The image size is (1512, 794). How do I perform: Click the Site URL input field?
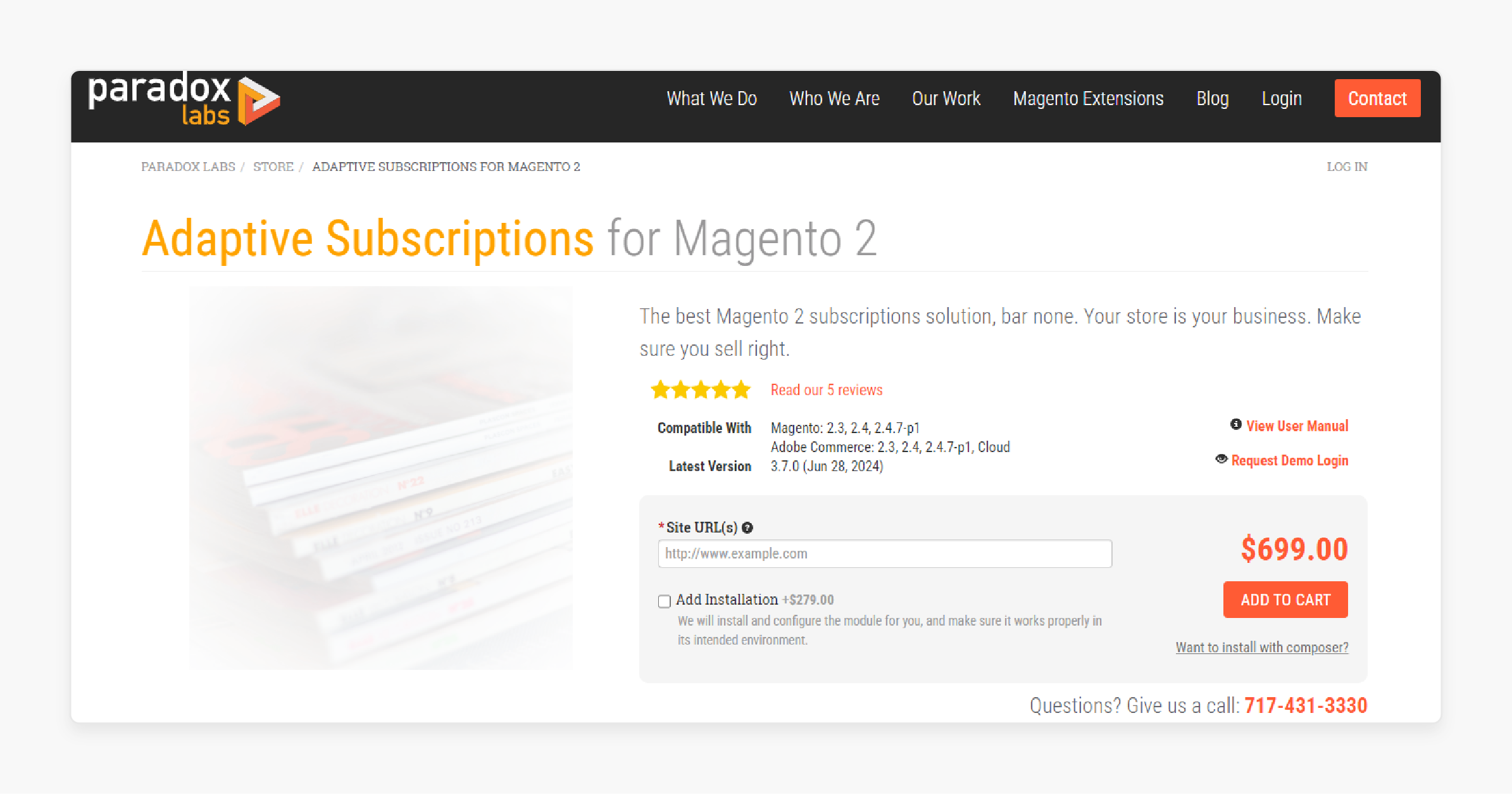point(884,553)
